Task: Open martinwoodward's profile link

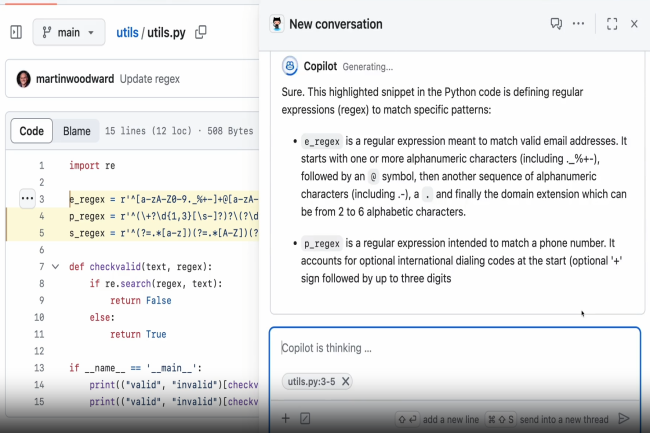Action: click(x=75, y=78)
